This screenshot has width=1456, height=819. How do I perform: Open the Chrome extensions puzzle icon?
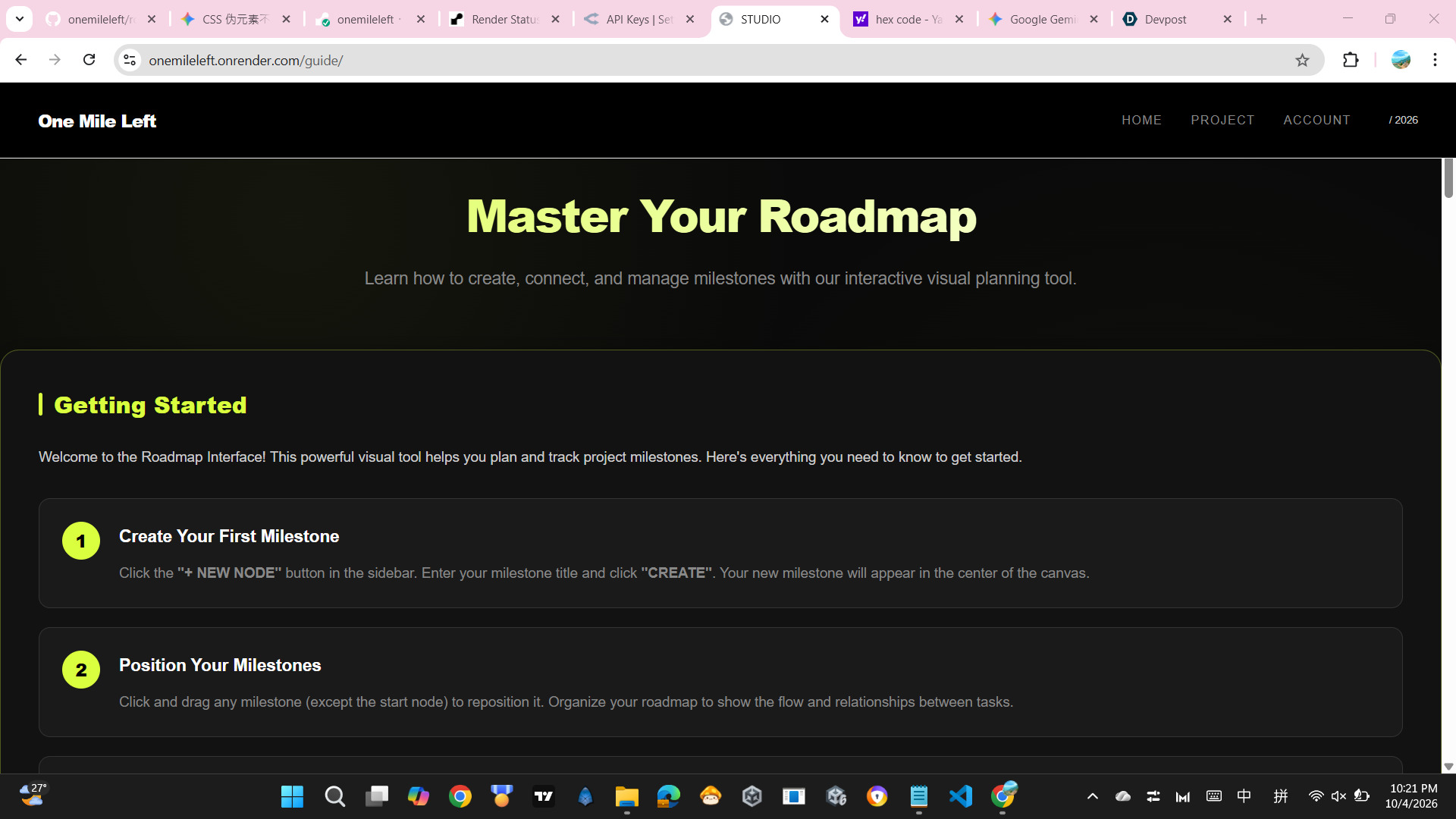click(1351, 60)
